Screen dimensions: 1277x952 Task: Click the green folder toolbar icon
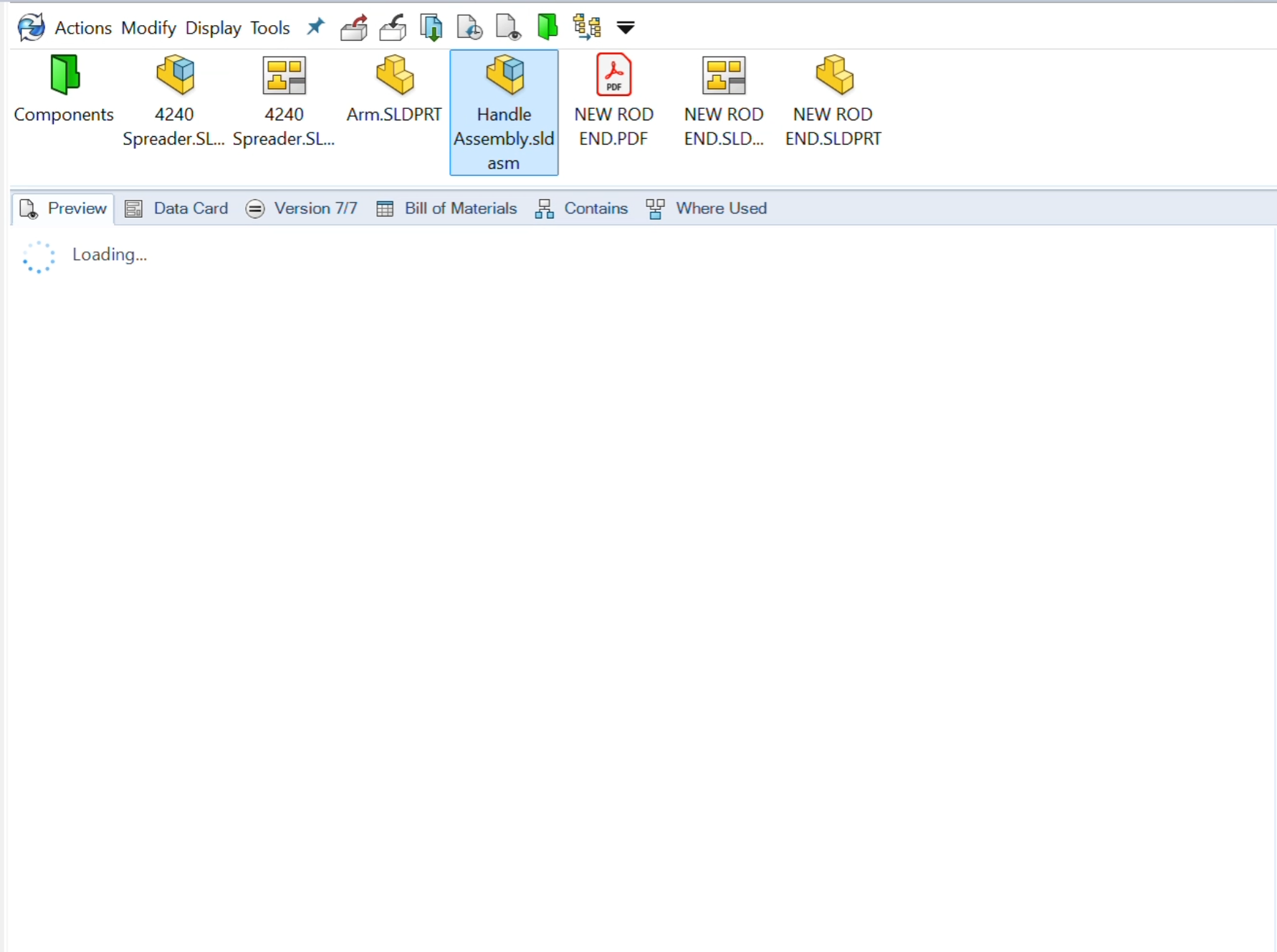(547, 27)
